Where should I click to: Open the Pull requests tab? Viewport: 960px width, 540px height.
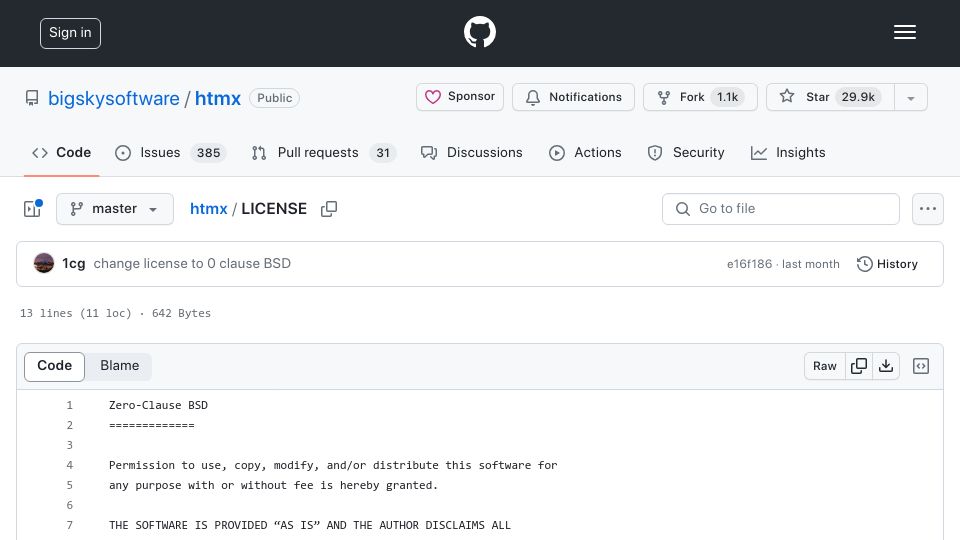coord(324,152)
